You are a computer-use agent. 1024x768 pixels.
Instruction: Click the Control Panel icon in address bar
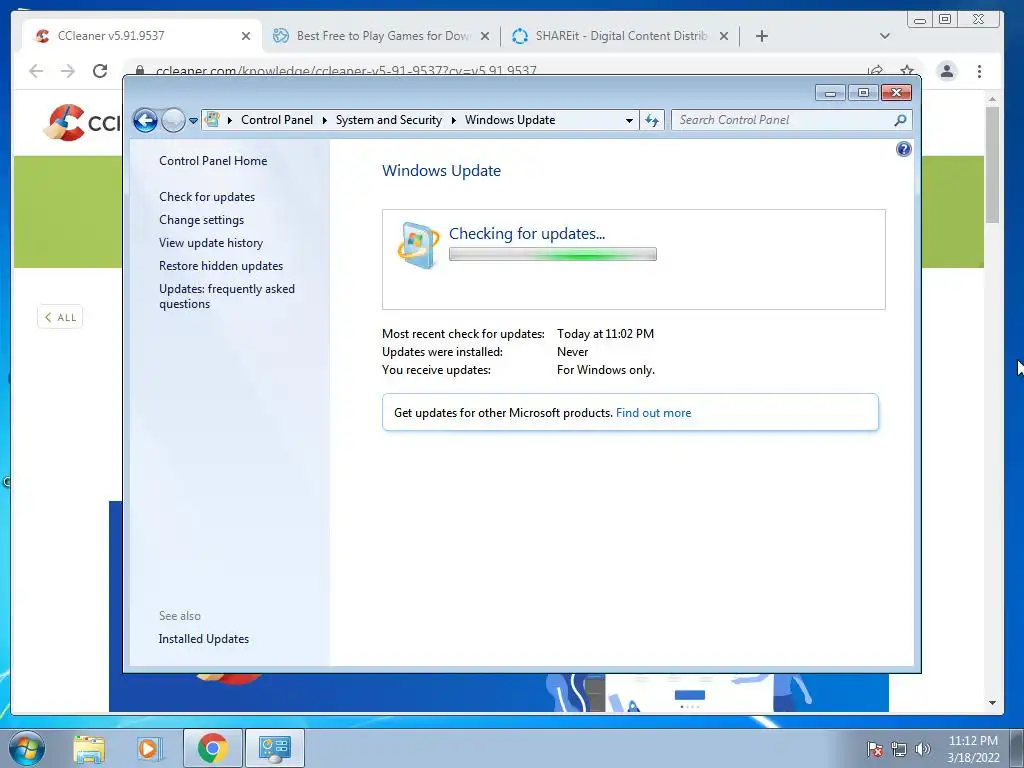tap(212, 120)
